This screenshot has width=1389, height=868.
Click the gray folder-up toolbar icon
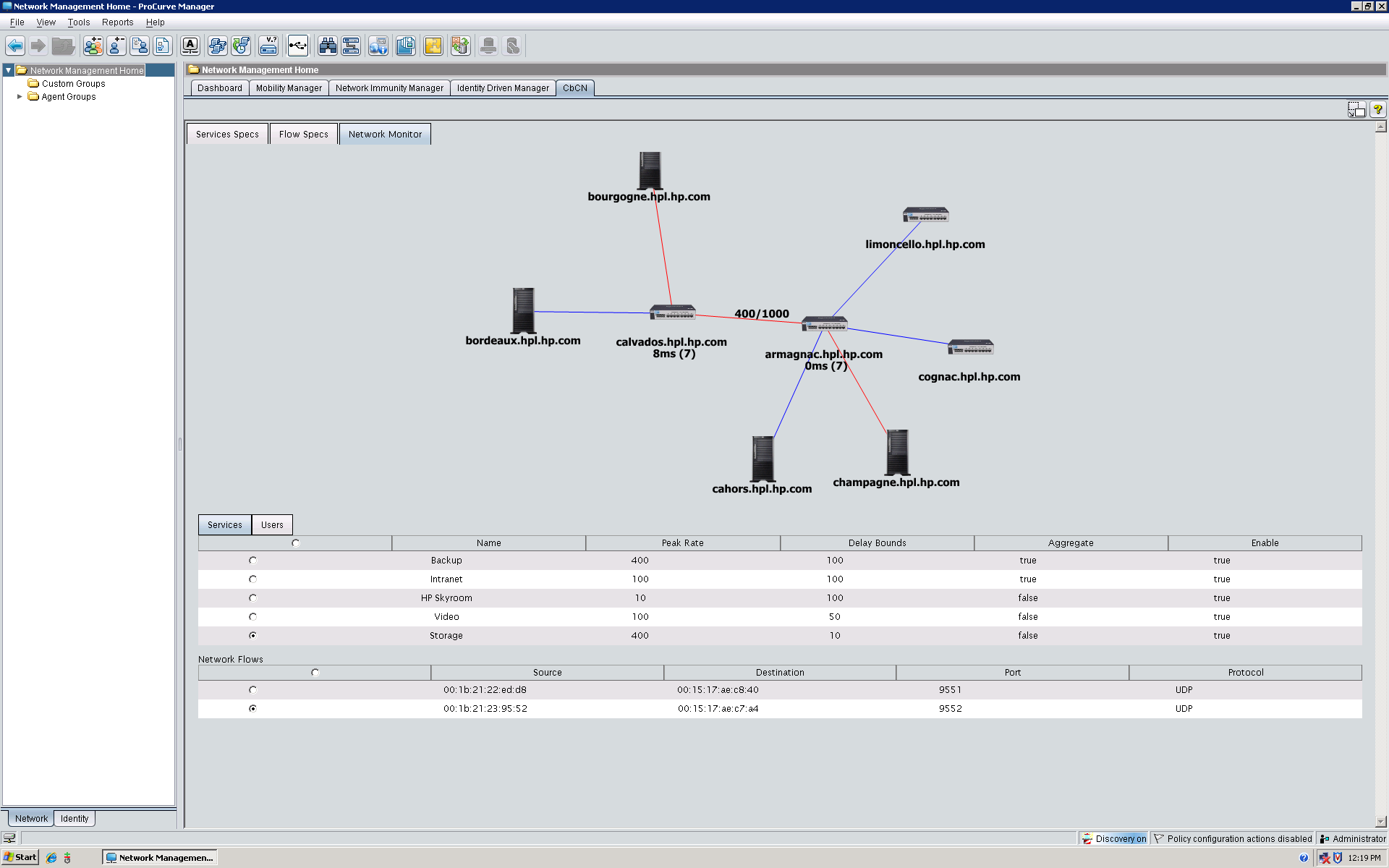63,46
